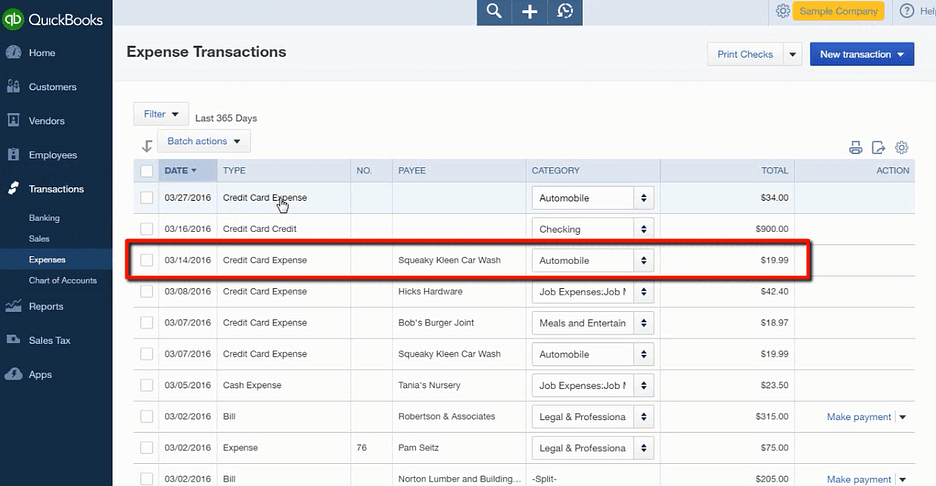This screenshot has height=486, width=936.
Task: Click Make payment for Robertson & Associates
Action: pos(858,417)
